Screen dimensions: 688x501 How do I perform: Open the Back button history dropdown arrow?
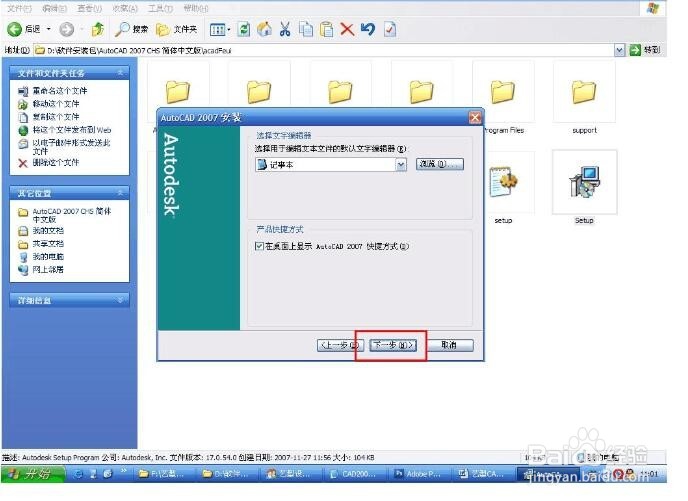tap(48, 29)
